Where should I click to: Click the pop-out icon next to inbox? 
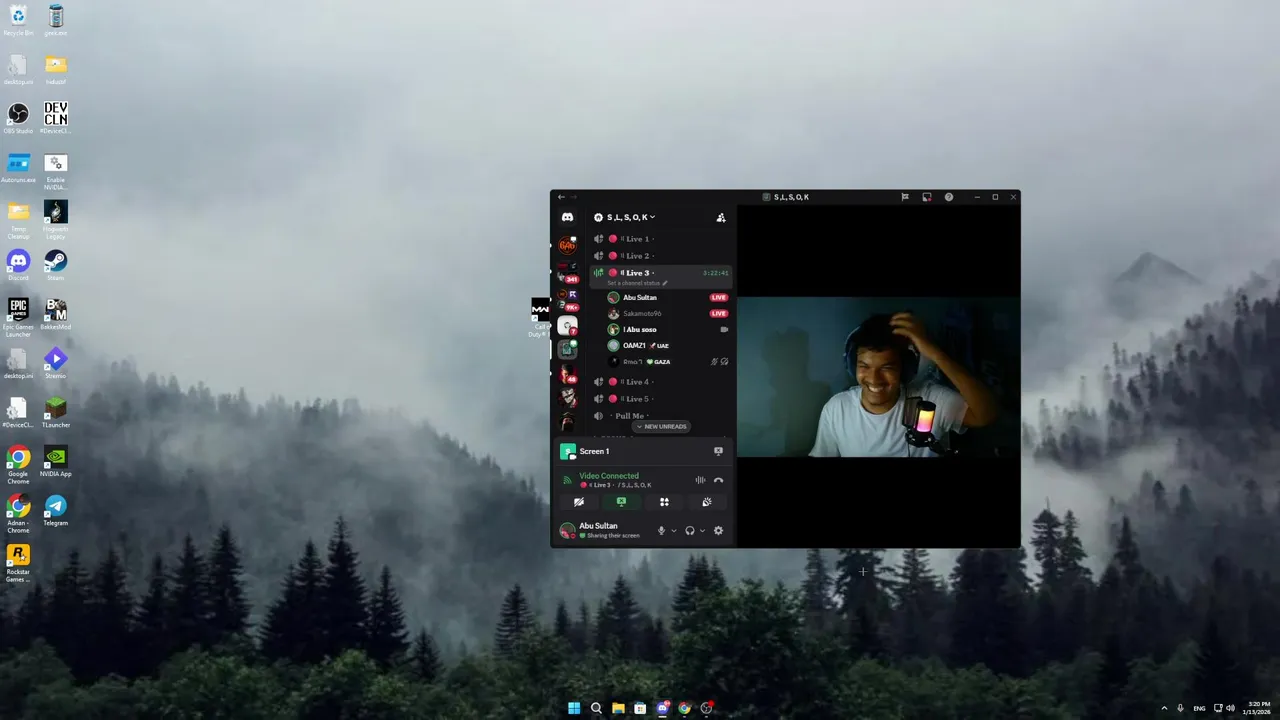click(927, 197)
